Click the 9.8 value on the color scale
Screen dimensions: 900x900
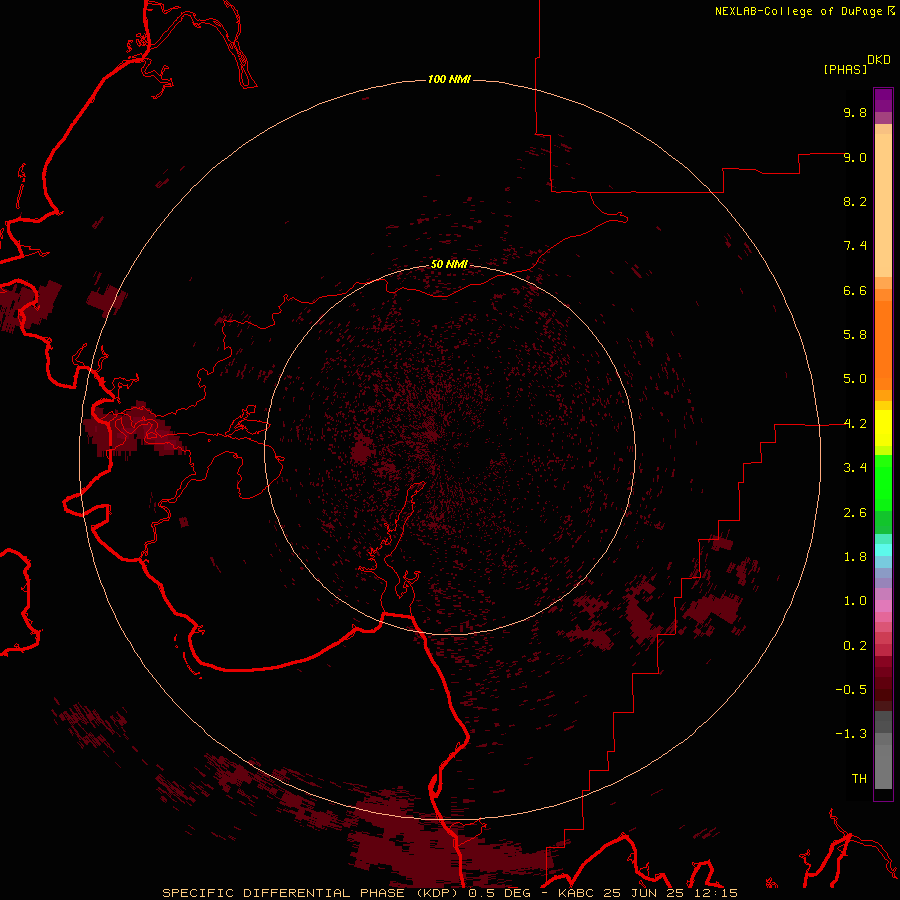pyautogui.click(x=855, y=112)
